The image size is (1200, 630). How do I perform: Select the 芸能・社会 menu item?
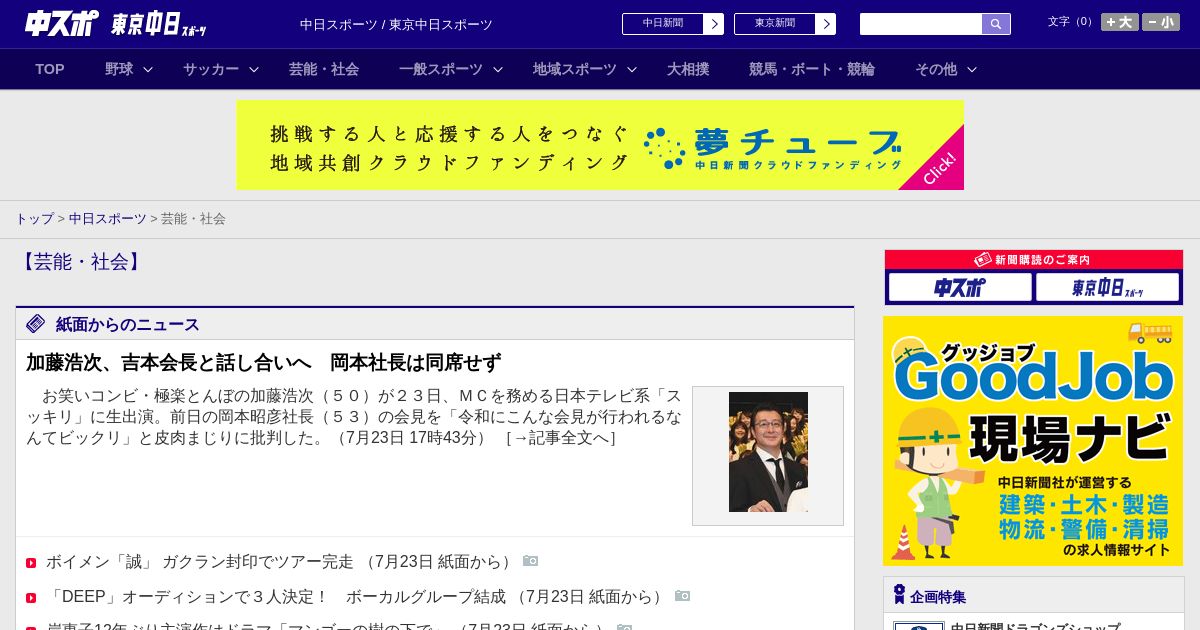click(x=324, y=69)
